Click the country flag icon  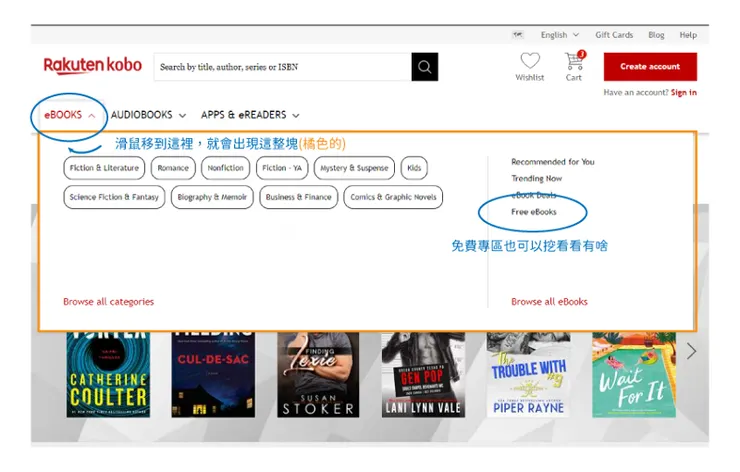[x=518, y=34]
